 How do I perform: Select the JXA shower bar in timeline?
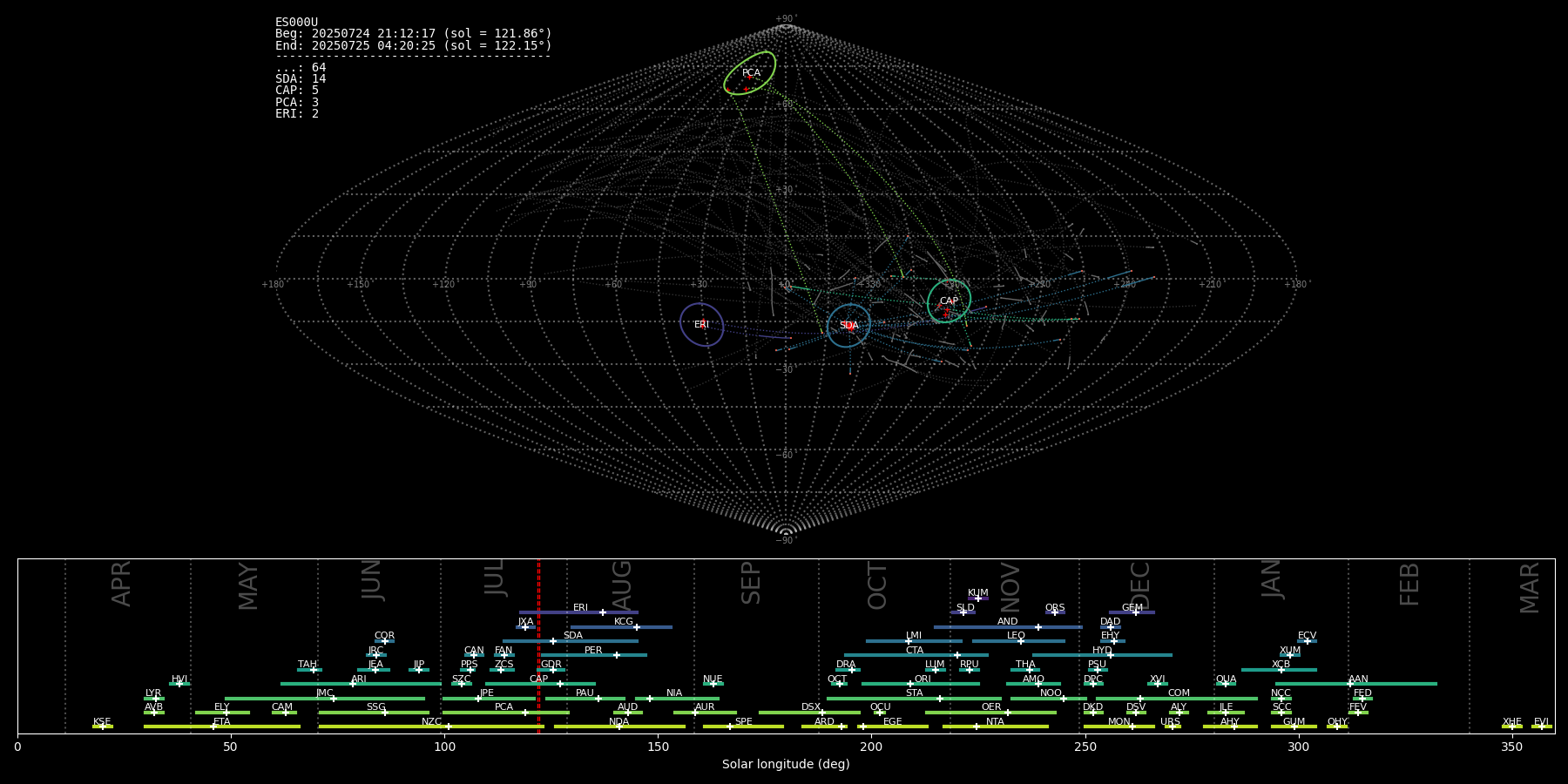point(525,626)
